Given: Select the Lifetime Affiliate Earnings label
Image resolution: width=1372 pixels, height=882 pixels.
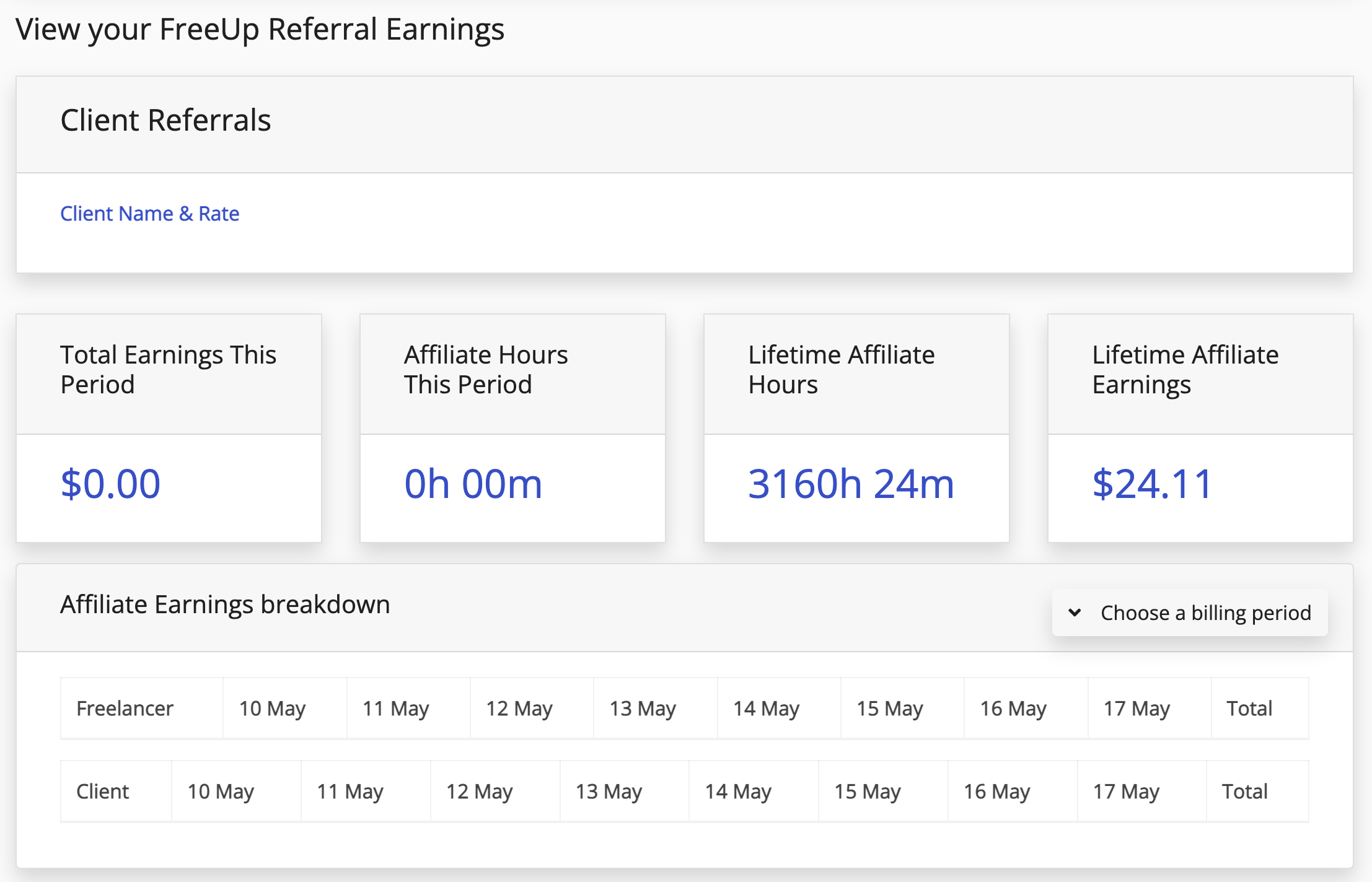Looking at the screenshot, I should pos(1185,370).
